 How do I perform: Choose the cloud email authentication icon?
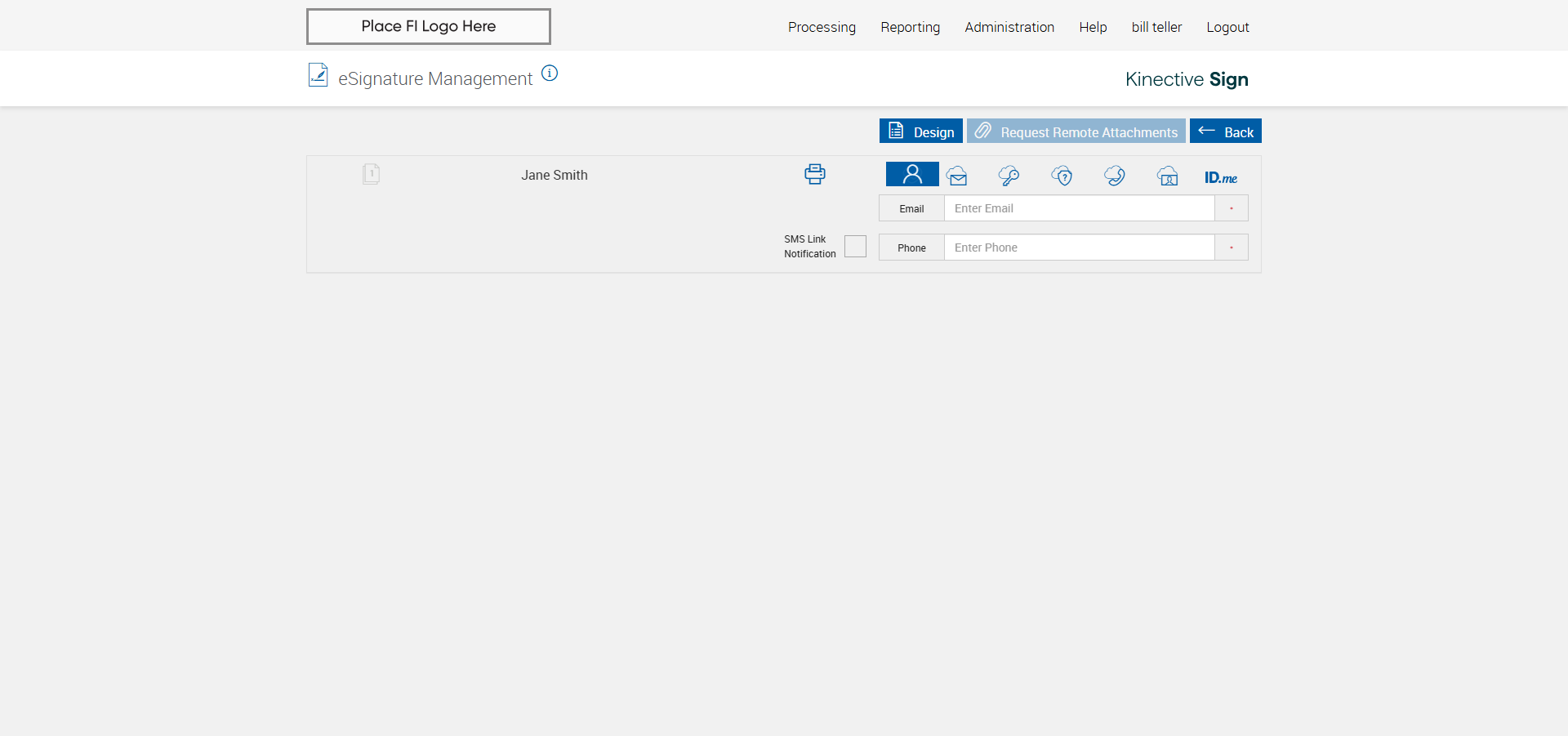[x=957, y=176]
